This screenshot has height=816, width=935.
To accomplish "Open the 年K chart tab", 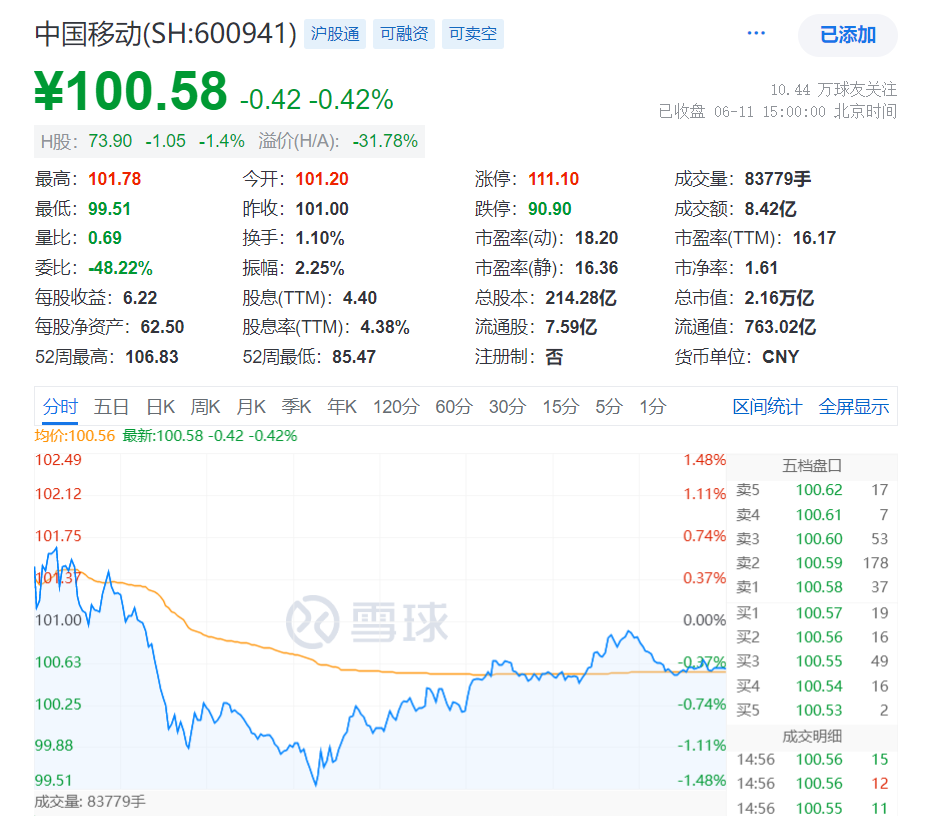I will coord(342,407).
